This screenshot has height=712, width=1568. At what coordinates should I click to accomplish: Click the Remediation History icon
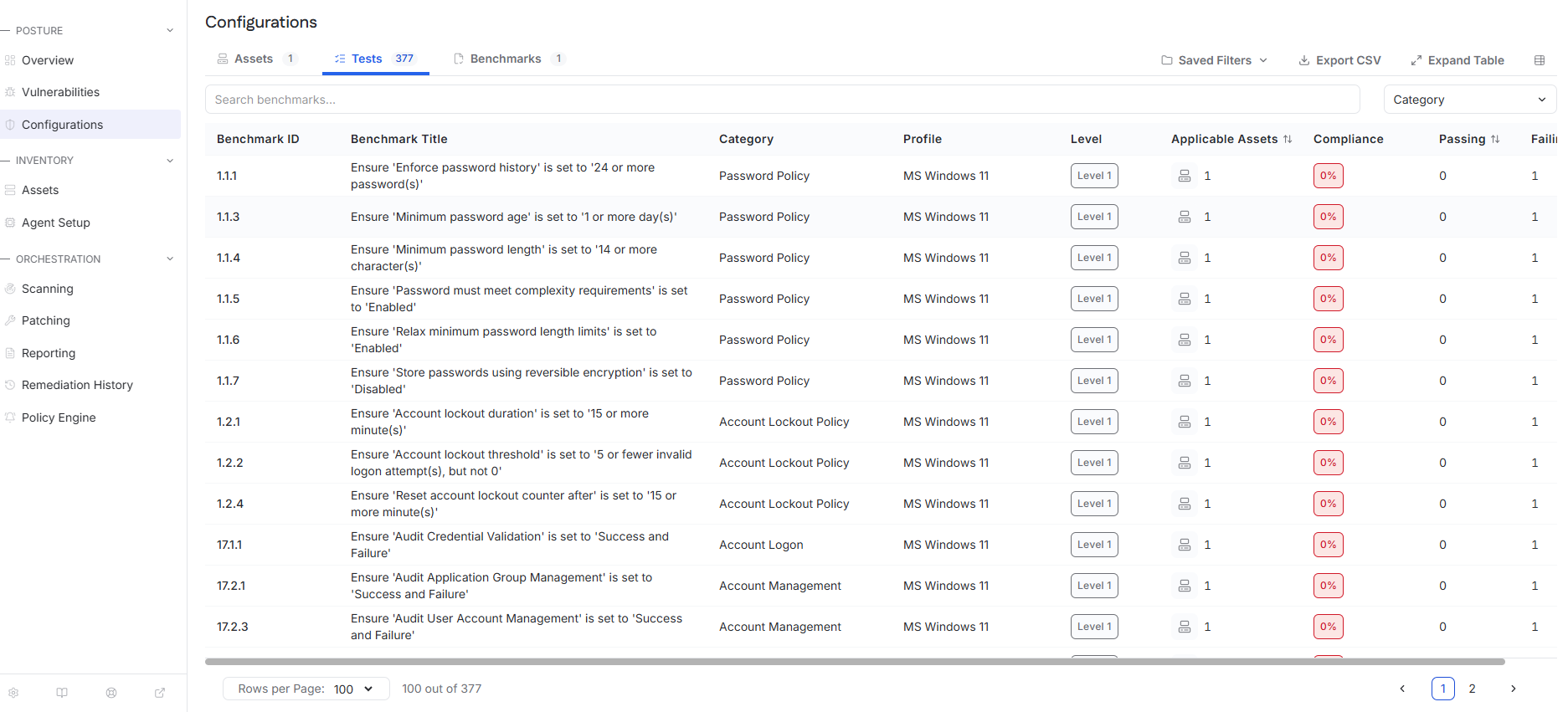click(10, 385)
